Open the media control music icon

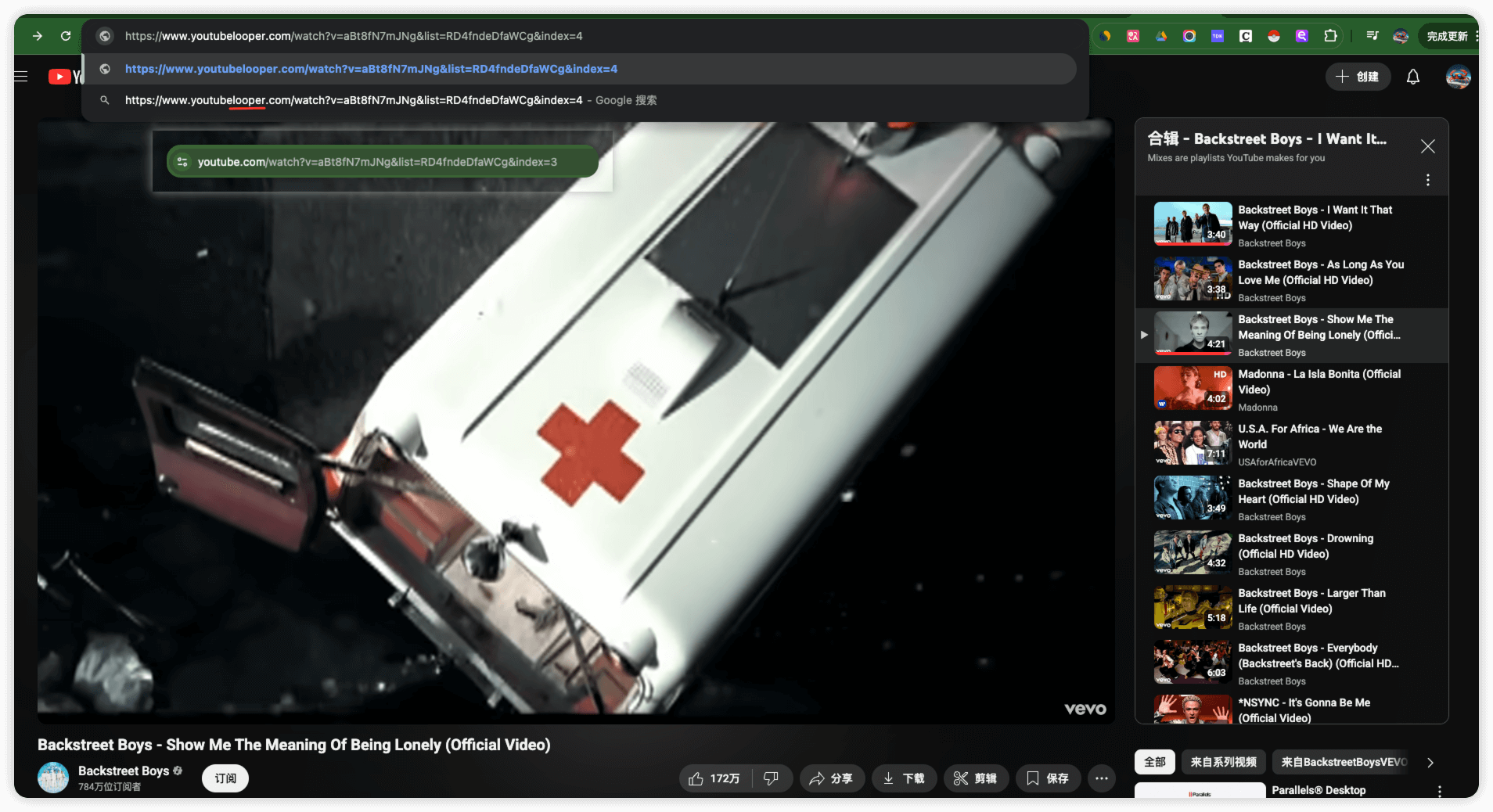tap(1372, 36)
